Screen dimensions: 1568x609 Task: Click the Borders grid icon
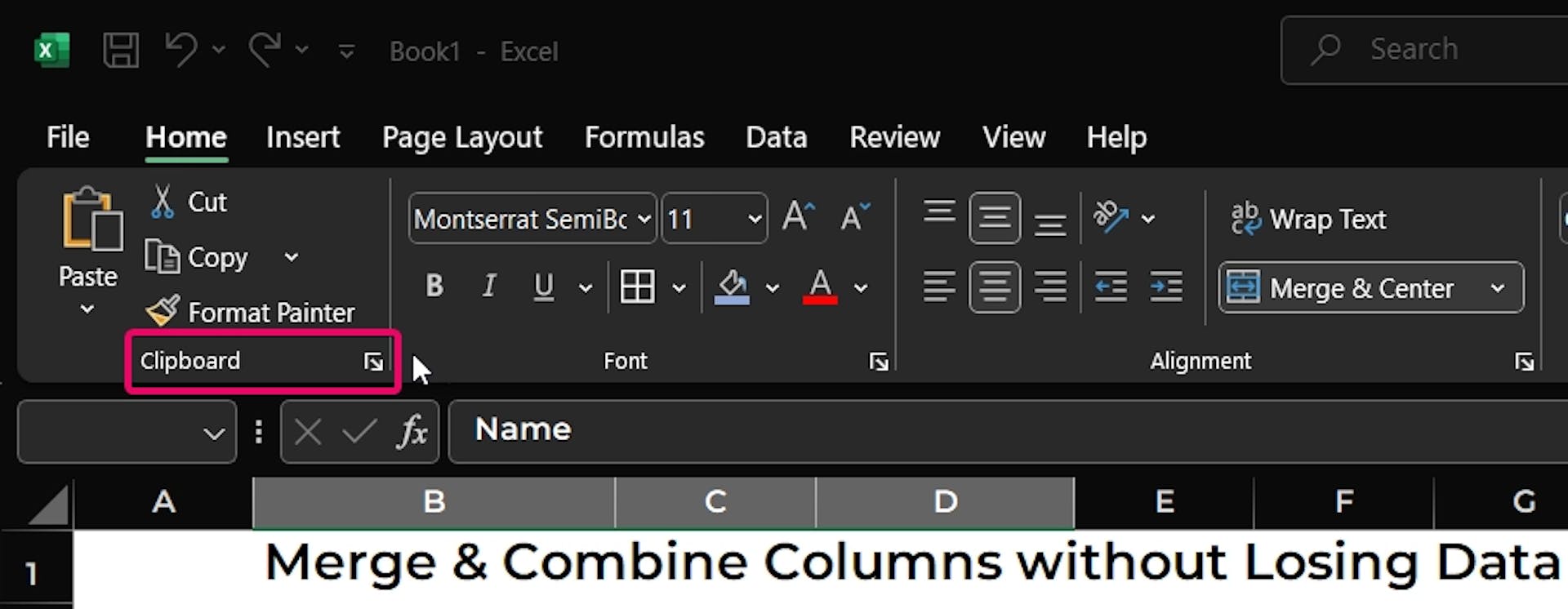pyautogui.click(x=637, y=287)
